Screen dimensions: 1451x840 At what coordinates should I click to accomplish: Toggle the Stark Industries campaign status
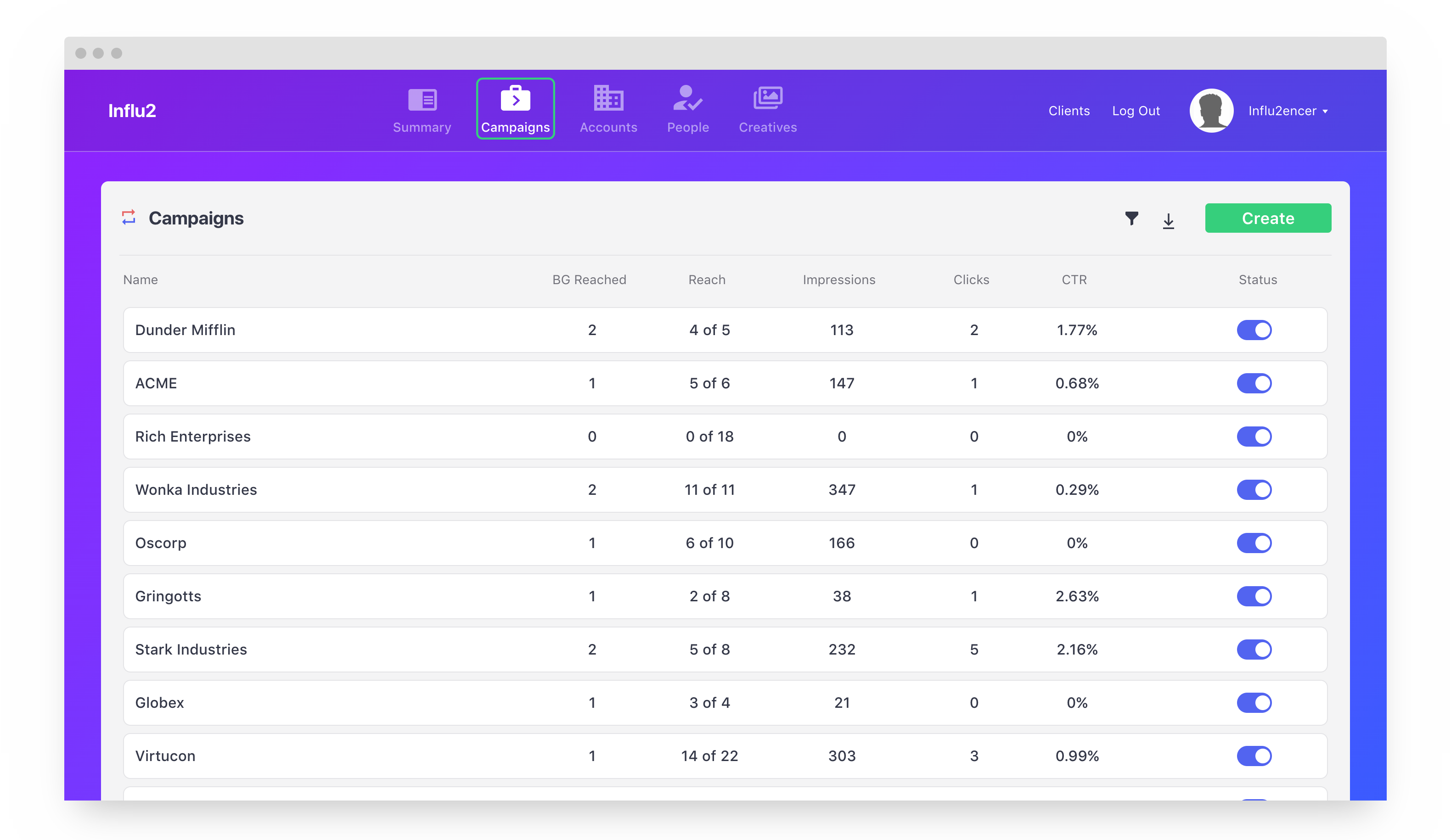[1254, 650]
